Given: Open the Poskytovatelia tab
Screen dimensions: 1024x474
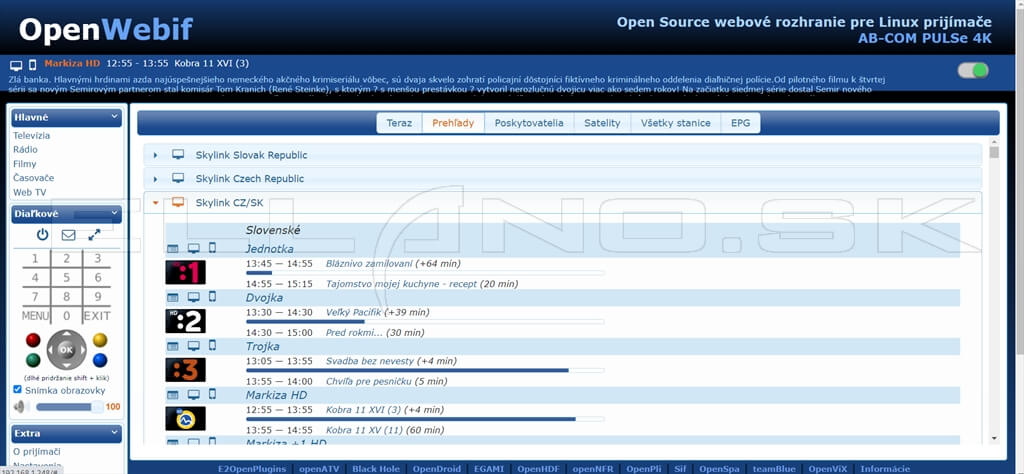Looking at the screenshot, I should [x=529, y=123].
